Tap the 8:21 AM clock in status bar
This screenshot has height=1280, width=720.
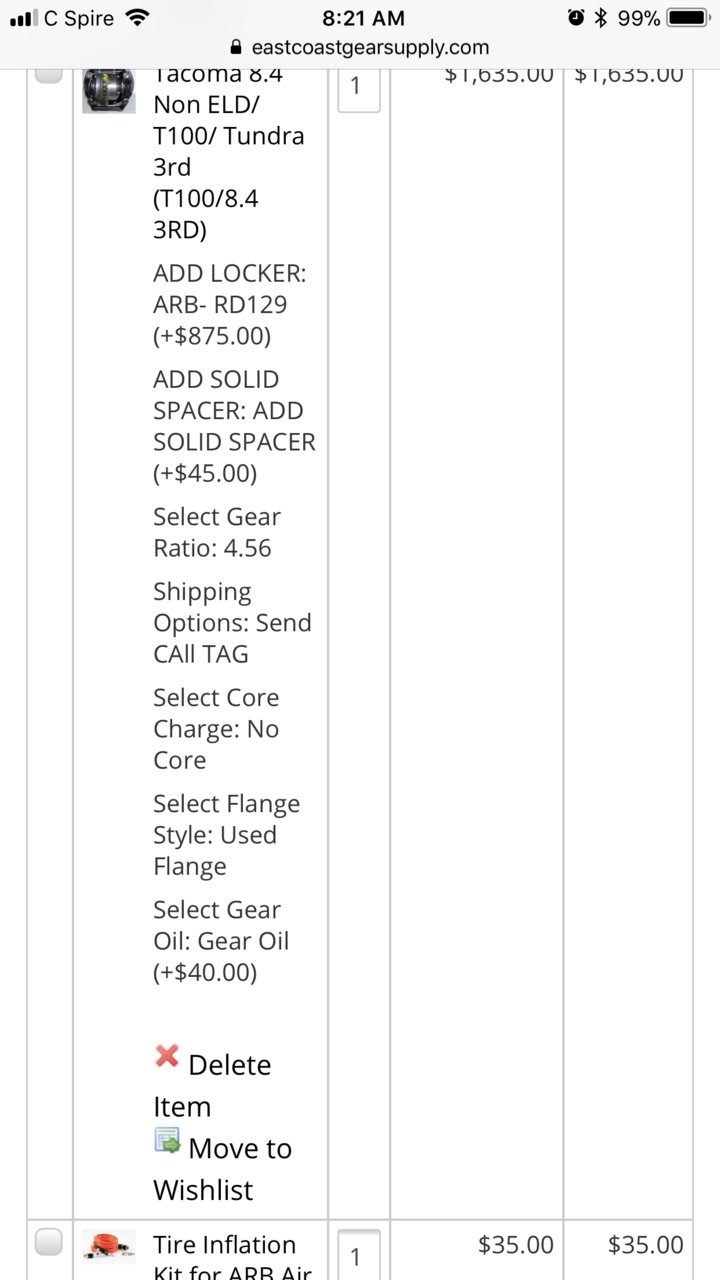click(364, 18)
